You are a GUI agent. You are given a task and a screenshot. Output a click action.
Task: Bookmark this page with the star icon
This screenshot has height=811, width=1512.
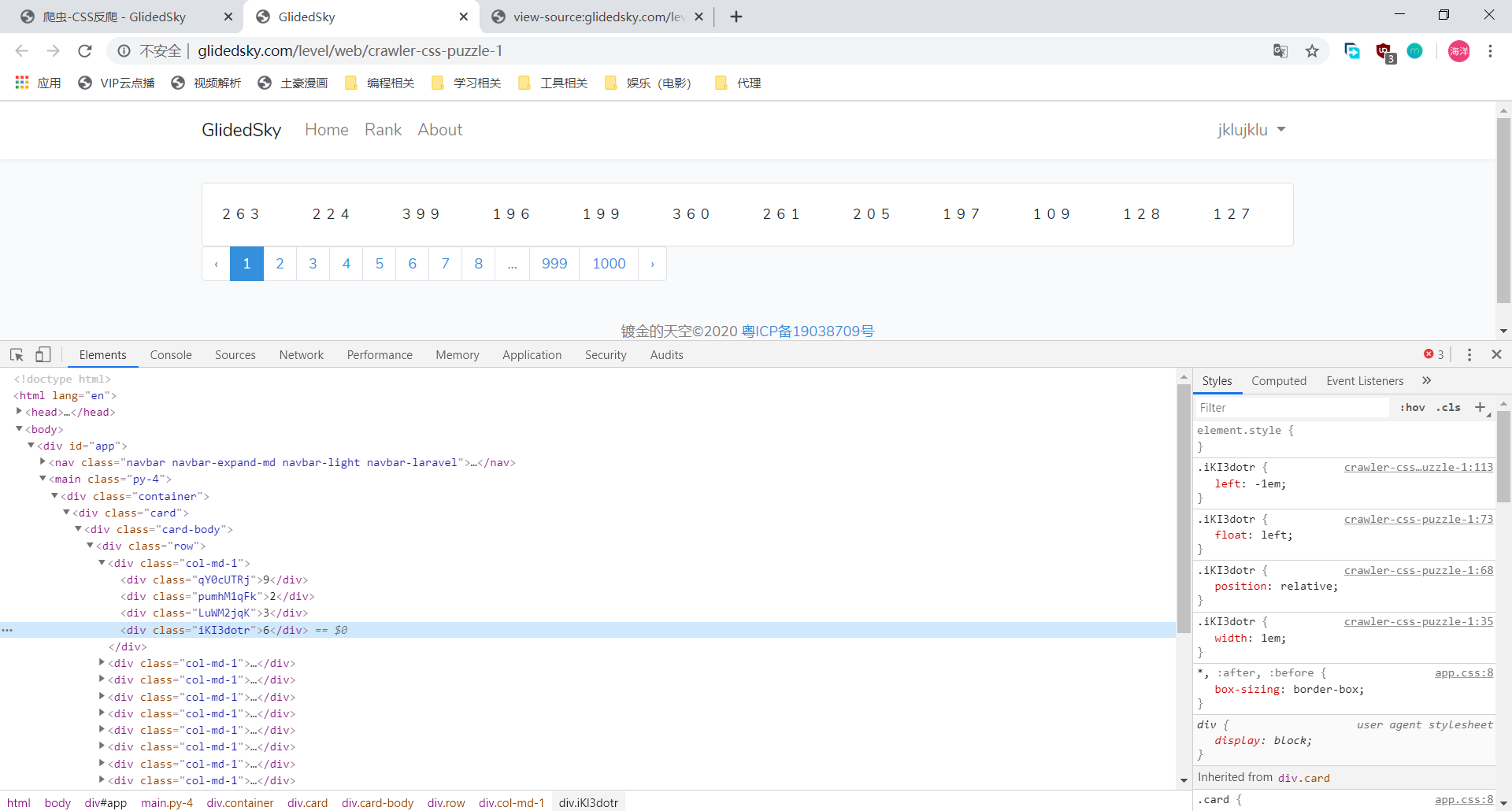1312,51
